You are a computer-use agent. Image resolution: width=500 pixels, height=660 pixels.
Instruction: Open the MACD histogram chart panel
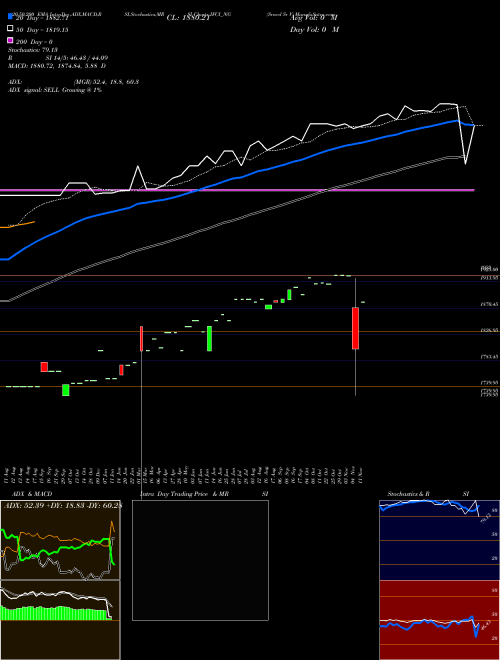(x=60, y=620)
